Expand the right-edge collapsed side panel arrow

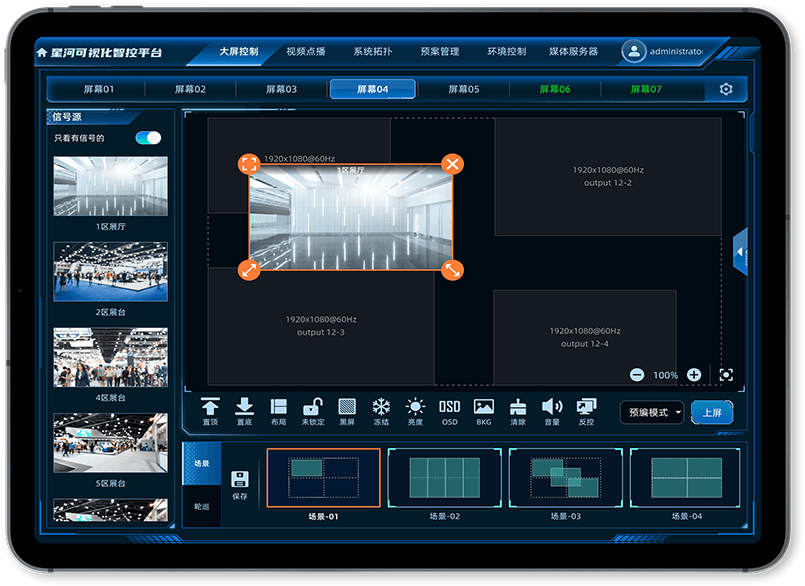pos(740,252)
